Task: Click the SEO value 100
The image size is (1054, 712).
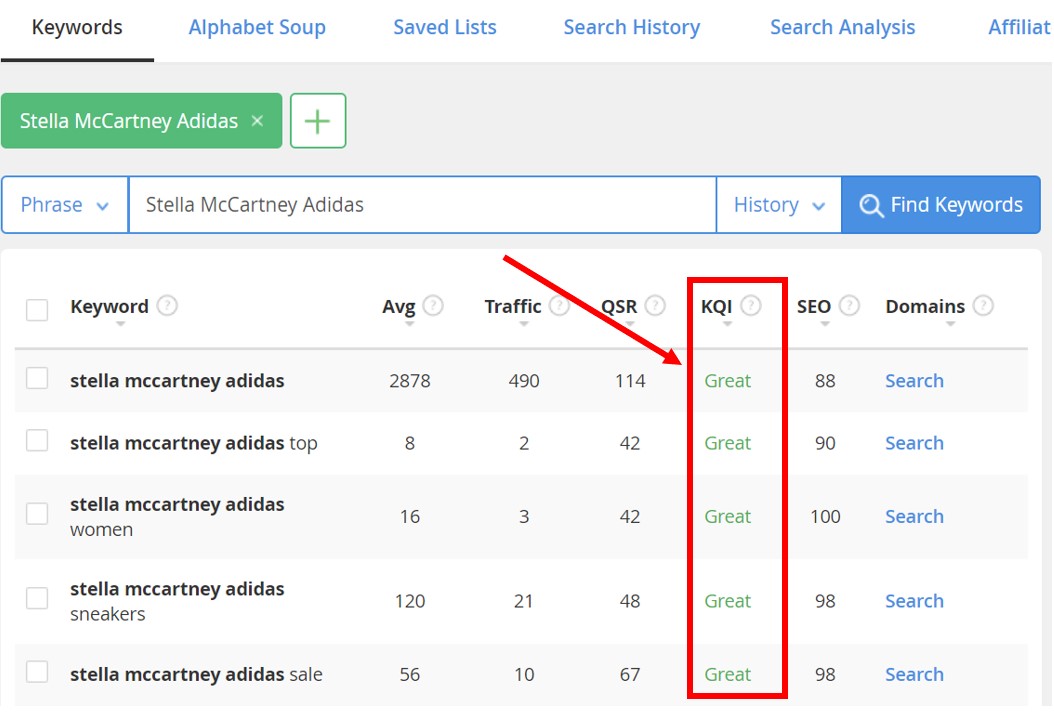Action: 825,516
